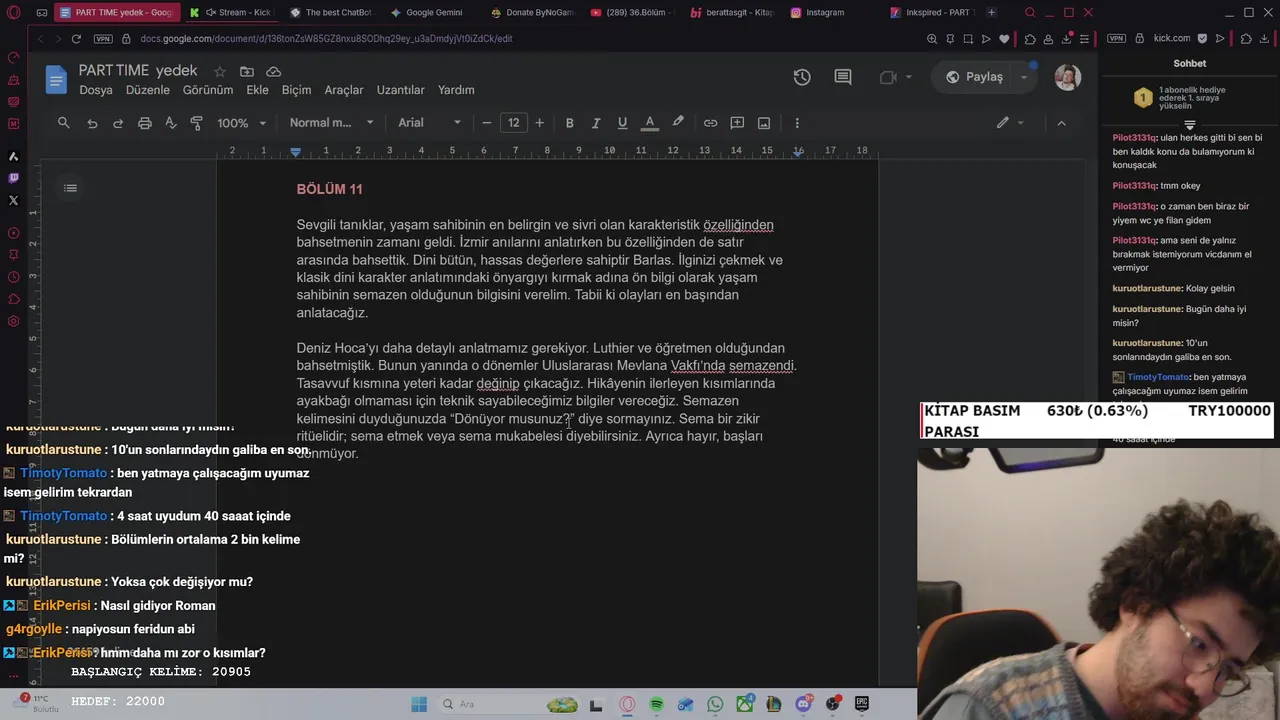The width and height of the screenshot is (1280, 720).
Task: Expand the Paylaş share options arrow
Action: (1024, 77)
